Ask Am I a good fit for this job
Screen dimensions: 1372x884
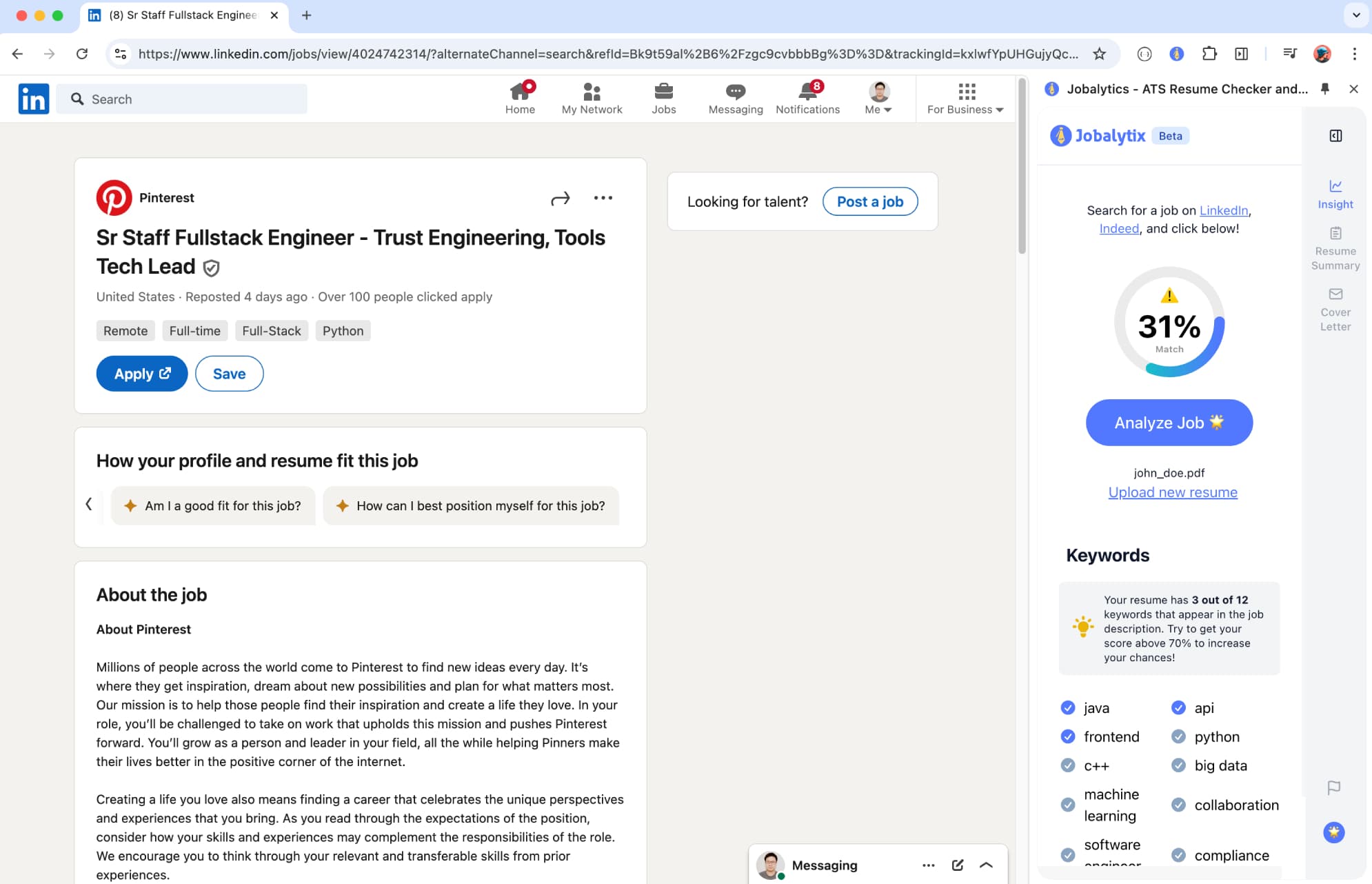[213, 505]
